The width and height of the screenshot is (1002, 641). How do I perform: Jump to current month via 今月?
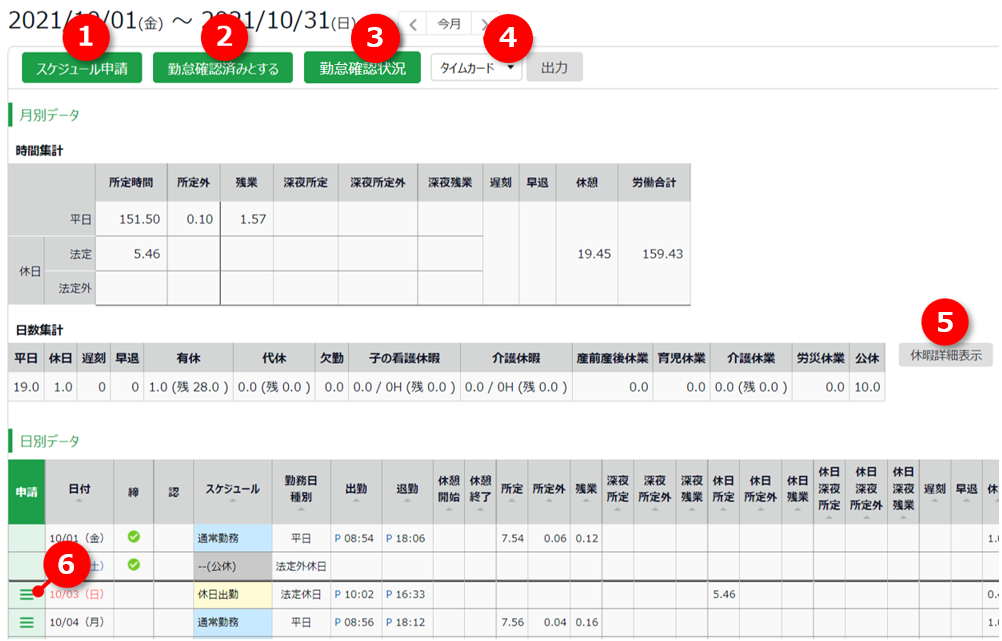(x=449, y=24)
